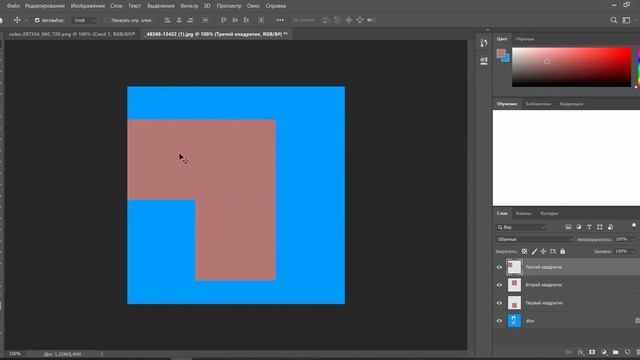Viewport: 640px width, 360px height.
Task: Hide the Третий квадратик layer
Action: click(499, 267)
